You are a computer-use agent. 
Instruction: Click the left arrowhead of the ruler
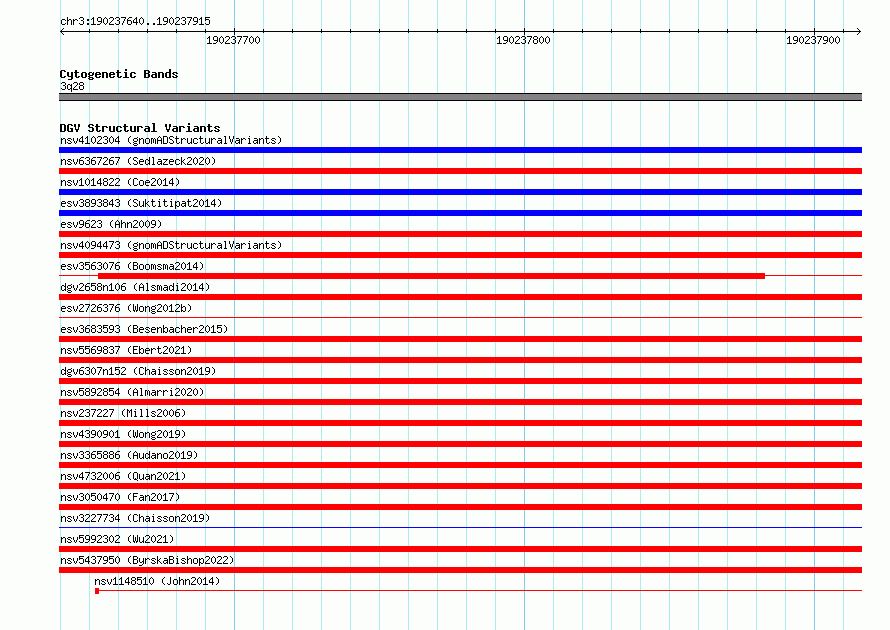click(62, 31)
